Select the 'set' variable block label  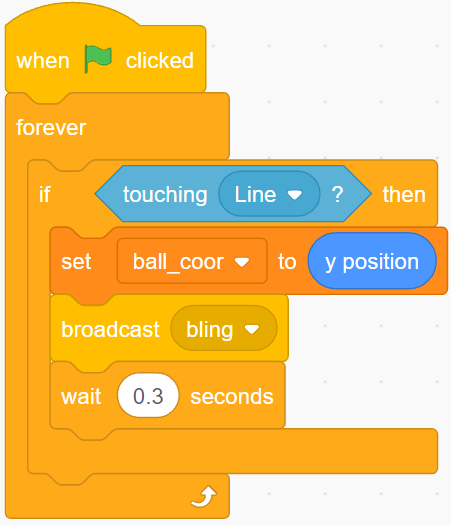pyautogui.click(x=76, y=261)
